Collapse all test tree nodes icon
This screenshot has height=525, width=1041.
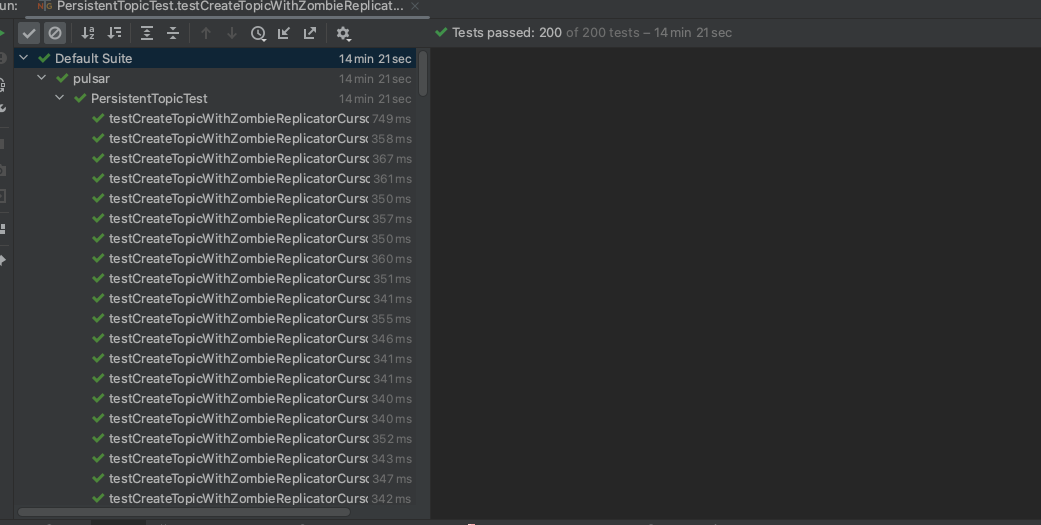click(173, 33)
